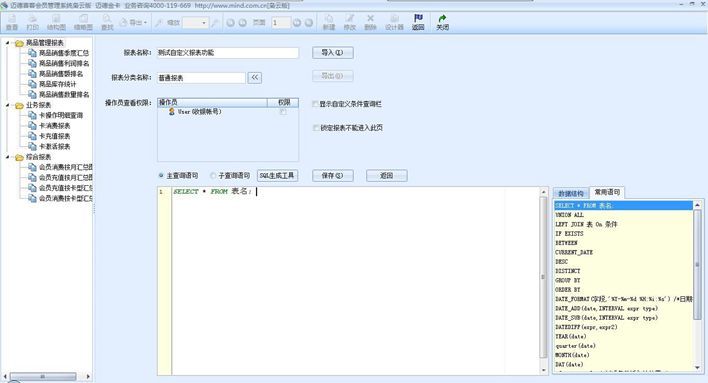
Task: Open the 结构图 structure view icon
Action: pyautogui.click(x=56, y=19)
